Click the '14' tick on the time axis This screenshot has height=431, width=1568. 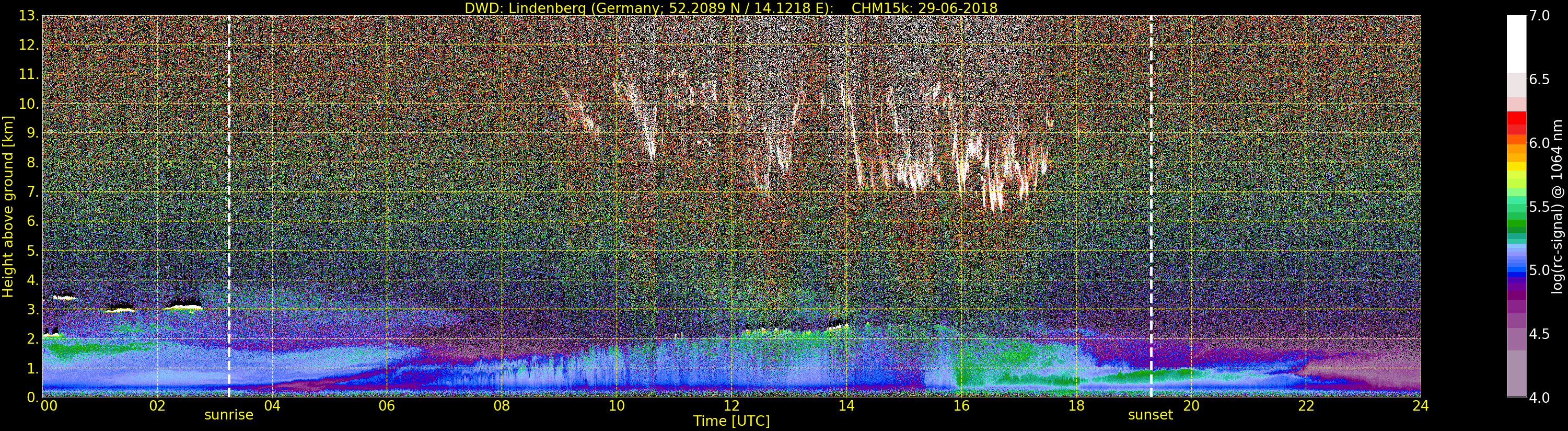(x=846, y=406)
